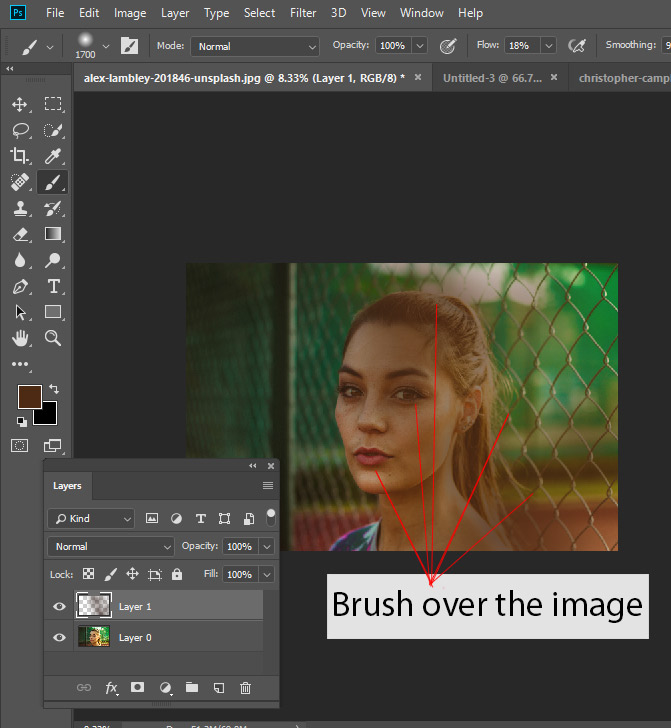The width and height of the screenshot is (671, 728).
Task: Open the Edit Toolbar three-dots menu
Action: tap(20, 364)
